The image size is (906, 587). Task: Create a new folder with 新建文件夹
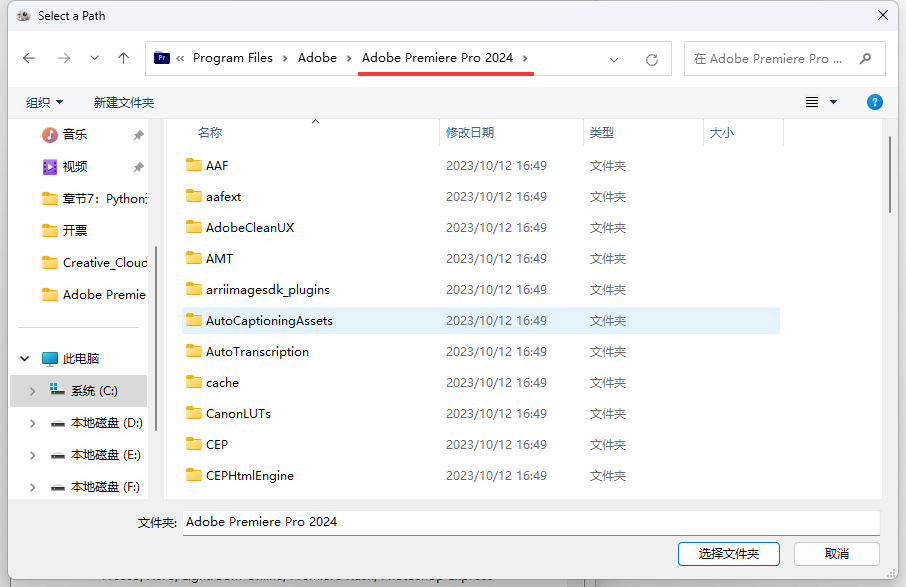(124, 103)
